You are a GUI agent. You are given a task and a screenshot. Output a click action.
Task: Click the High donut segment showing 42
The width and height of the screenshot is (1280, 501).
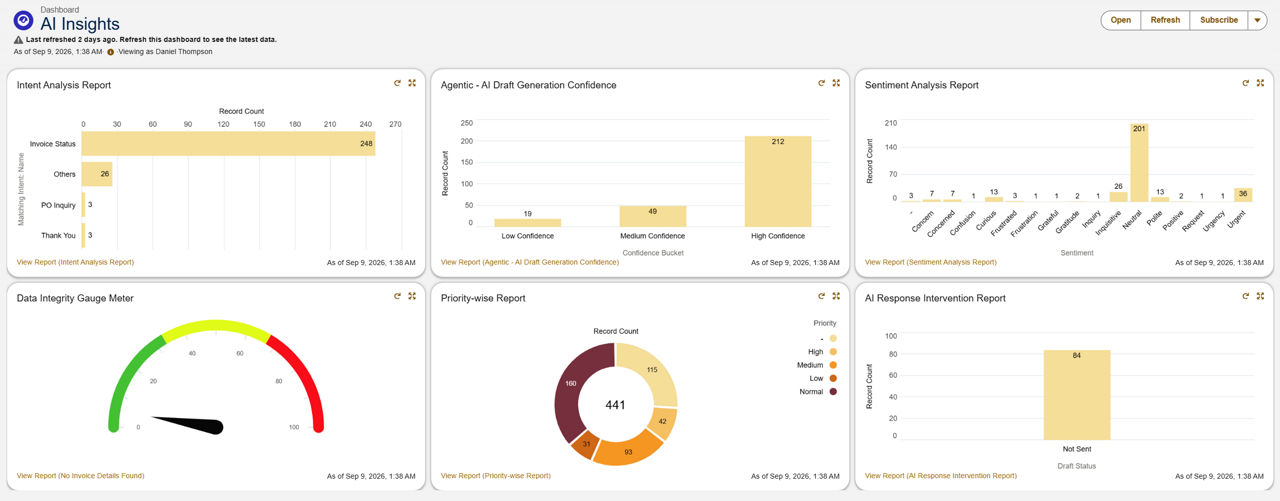(x=662, y=421)
